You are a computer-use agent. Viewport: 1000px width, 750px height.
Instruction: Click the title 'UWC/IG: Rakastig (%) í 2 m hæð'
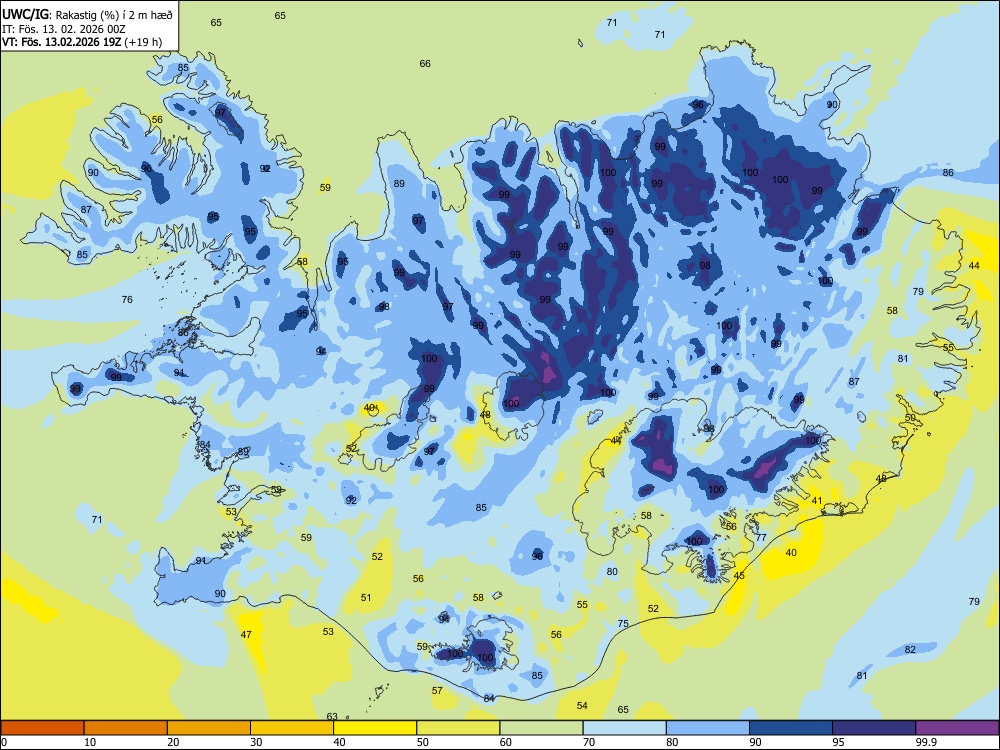(x=87, y=14)
